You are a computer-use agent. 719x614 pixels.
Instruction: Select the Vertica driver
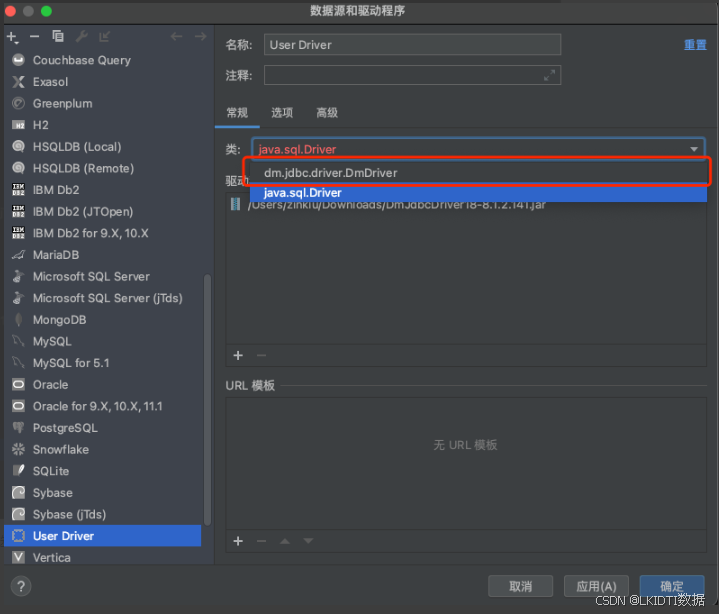click(x=103, y=557)
